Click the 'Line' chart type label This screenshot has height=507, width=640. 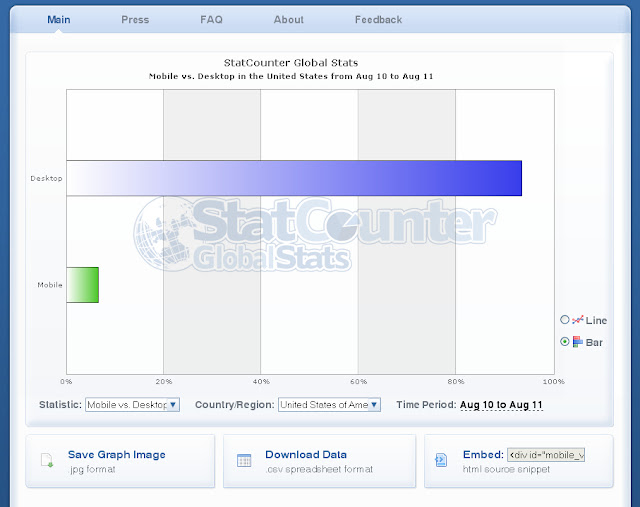pos(596,320)
